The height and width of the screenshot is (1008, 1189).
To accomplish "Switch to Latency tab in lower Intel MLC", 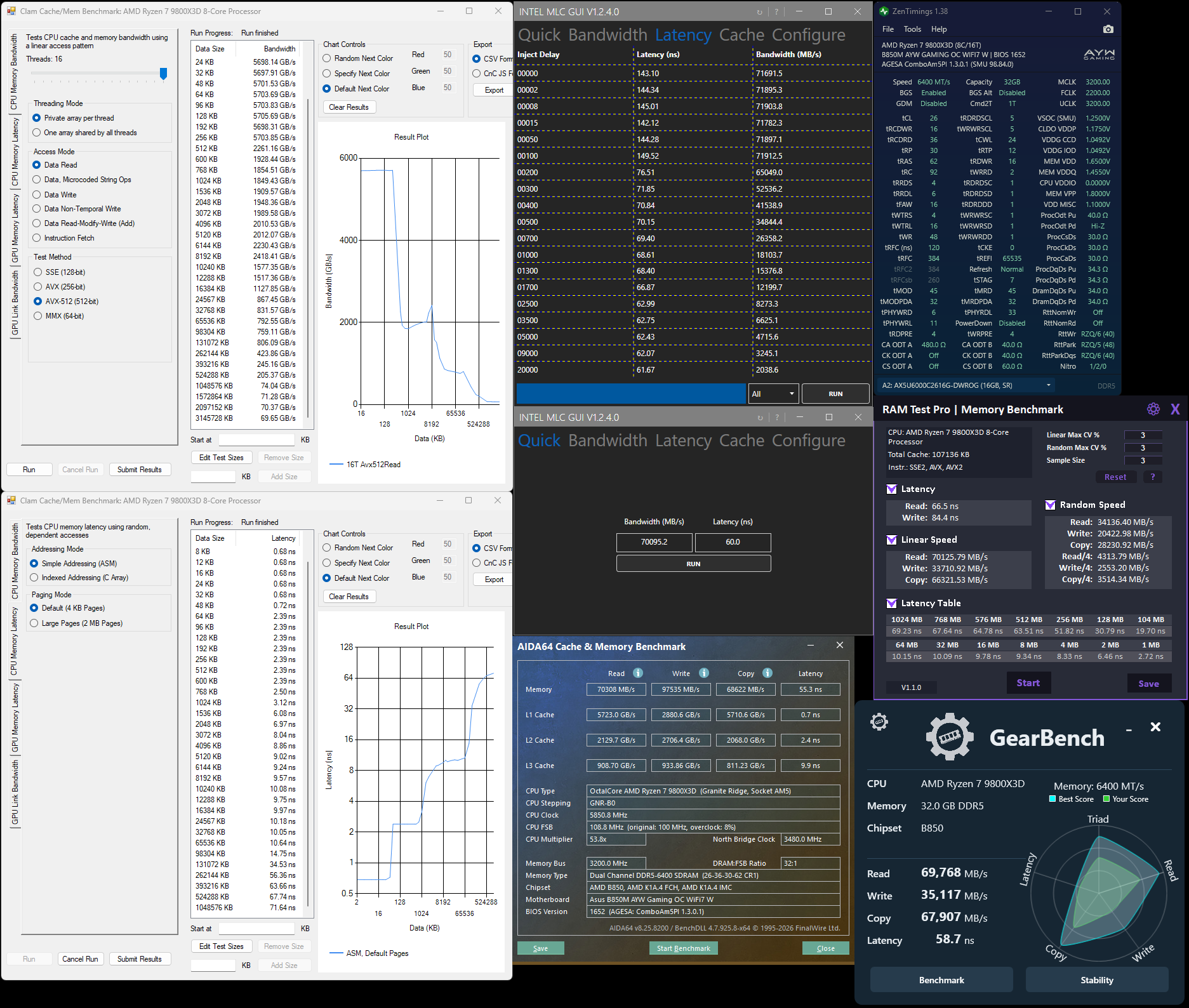I will [683, 441].
